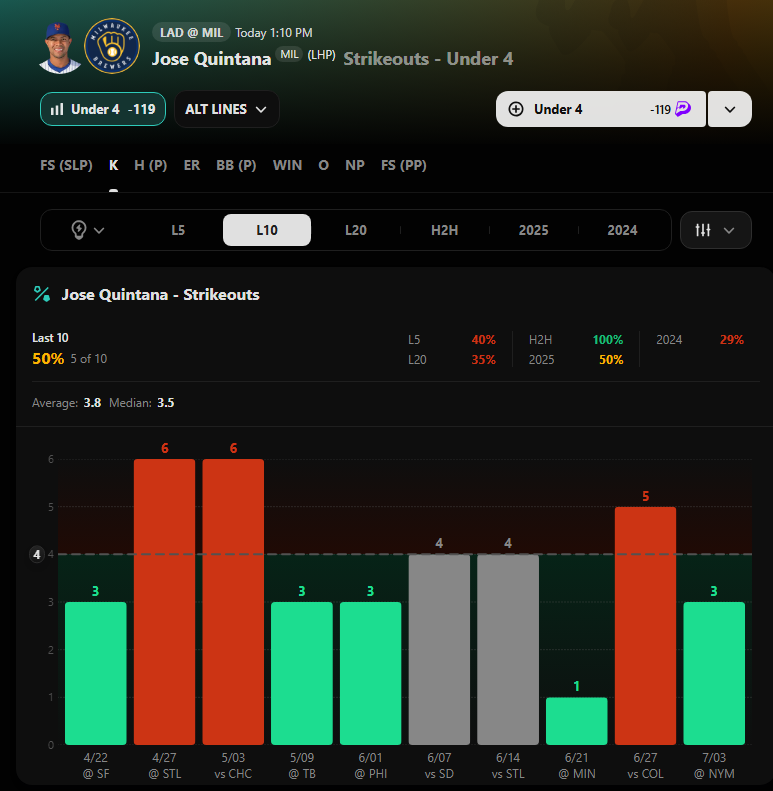Click the 5/03 vs CHC red bar
Screen dimensions: 773x791
[x=233, y=602]
